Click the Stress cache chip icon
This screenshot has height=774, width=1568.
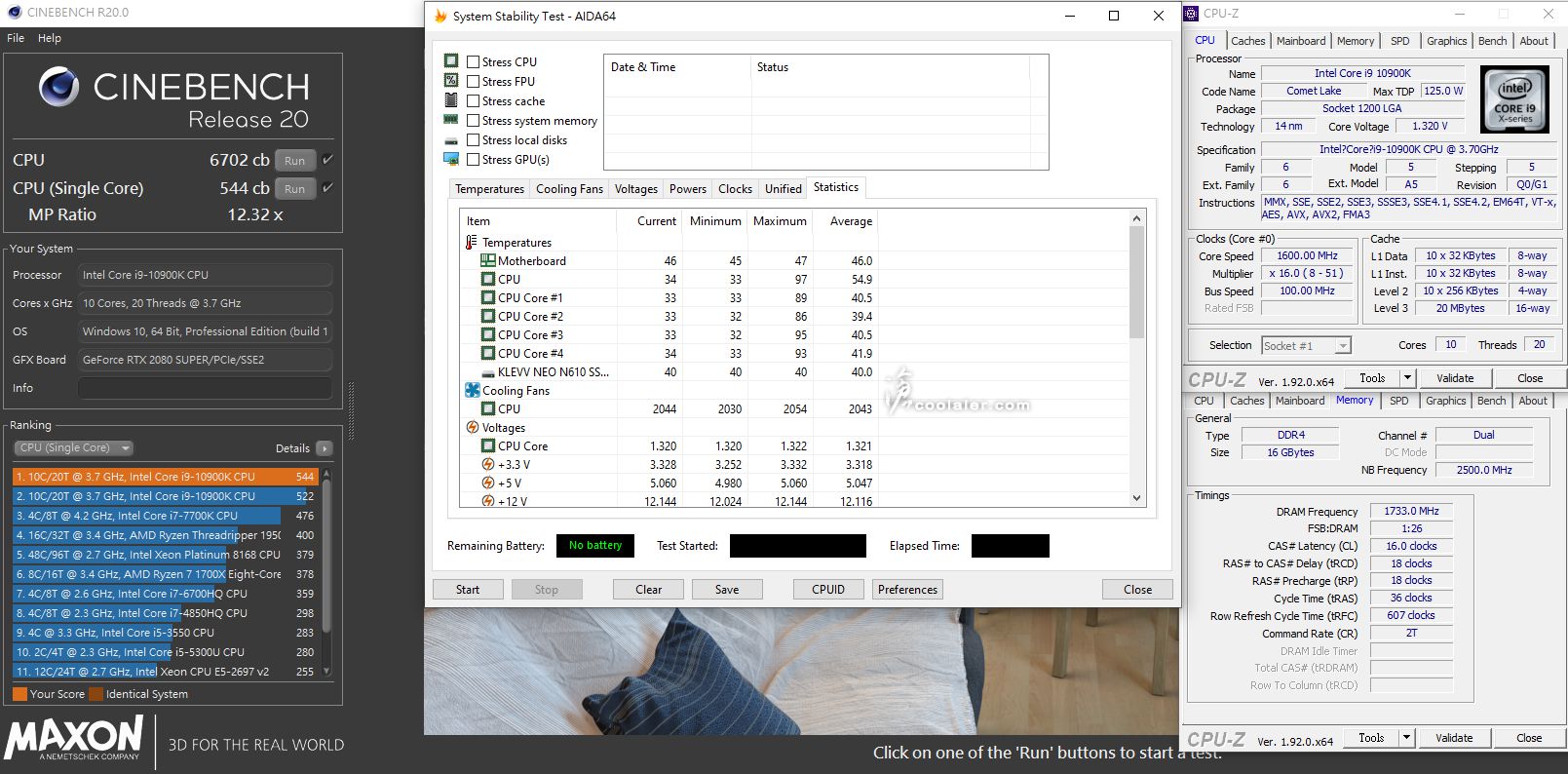[x=451, y=99]
